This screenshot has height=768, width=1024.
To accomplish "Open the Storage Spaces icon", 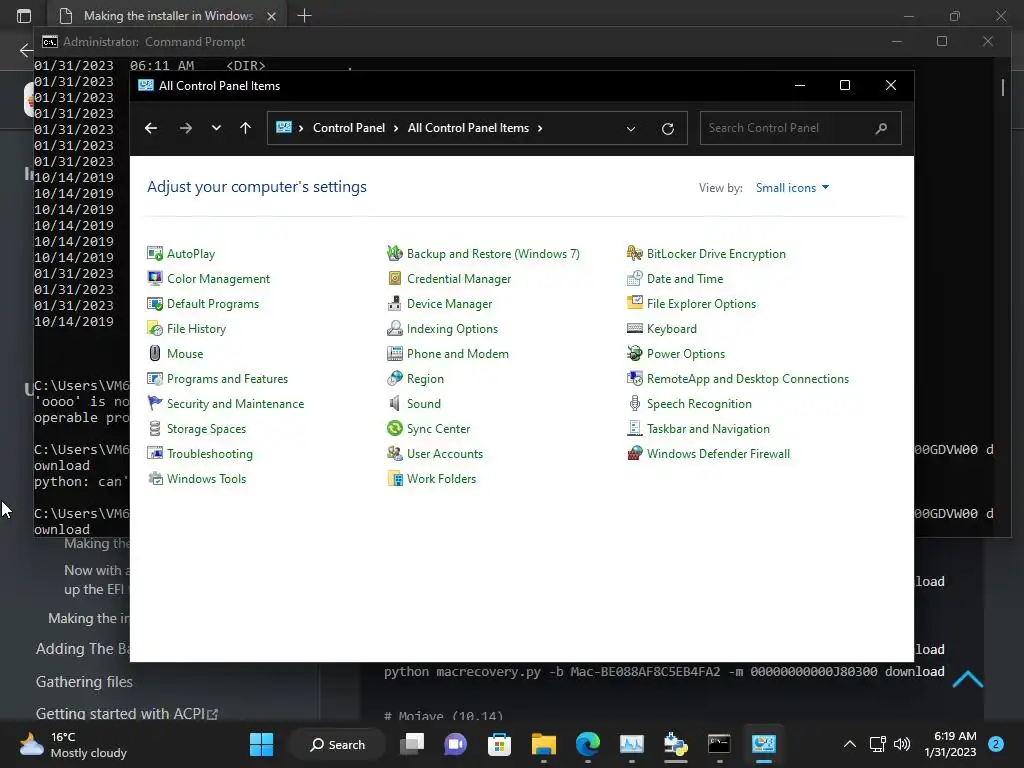I will click(155, 428).
